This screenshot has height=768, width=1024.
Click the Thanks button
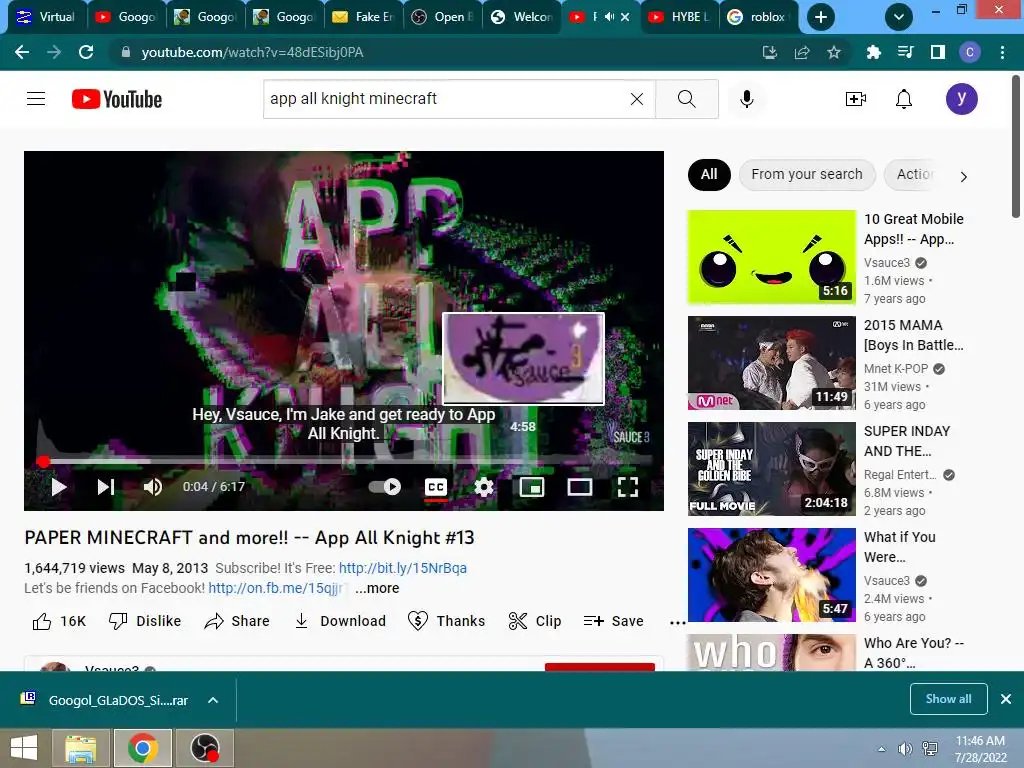(x=446, y=621)
